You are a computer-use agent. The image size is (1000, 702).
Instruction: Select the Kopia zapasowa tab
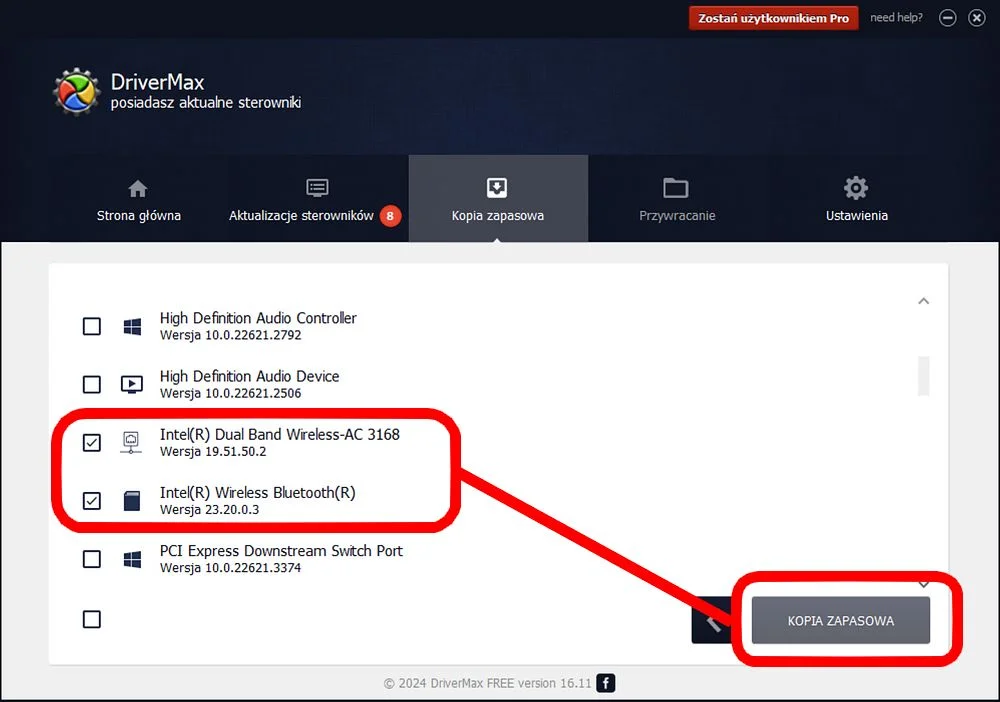coord(498,199)
